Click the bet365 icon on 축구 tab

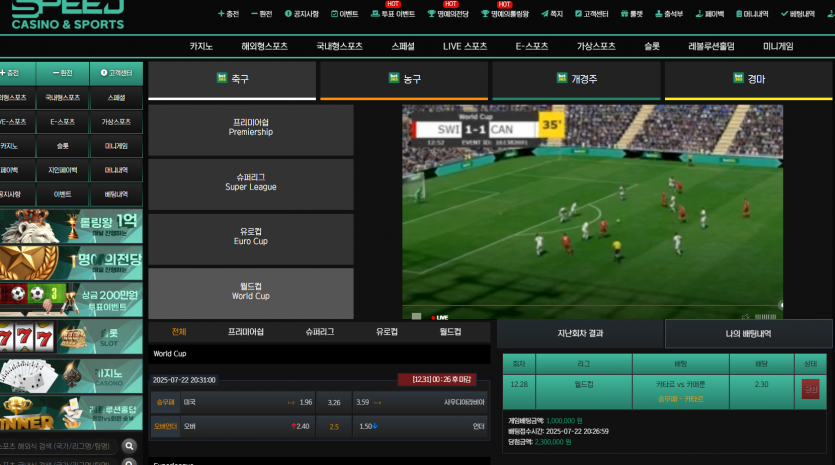click(222, 78)
